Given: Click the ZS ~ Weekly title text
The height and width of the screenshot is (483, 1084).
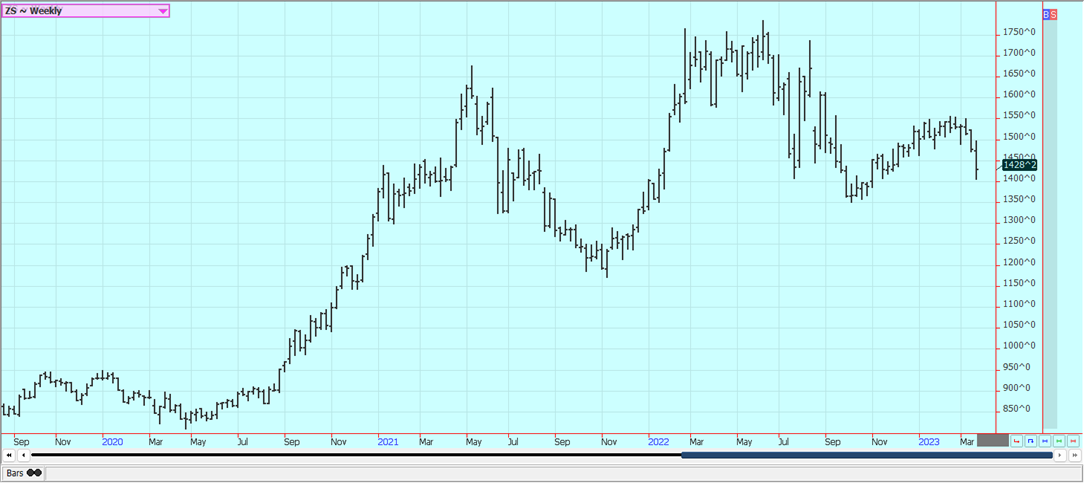Looking at the screenshot, I should click(35, 11).
